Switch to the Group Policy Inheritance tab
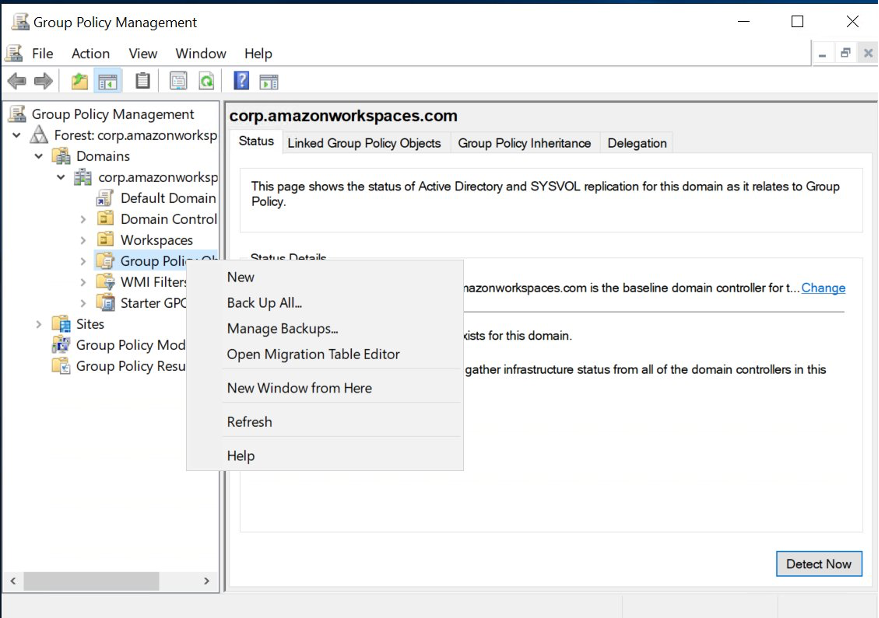 pyautogui.click(x=524, y=143)
